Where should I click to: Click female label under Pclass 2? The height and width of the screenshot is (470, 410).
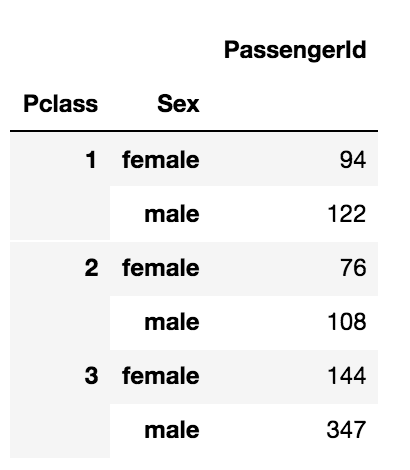(x=161, y=268)
